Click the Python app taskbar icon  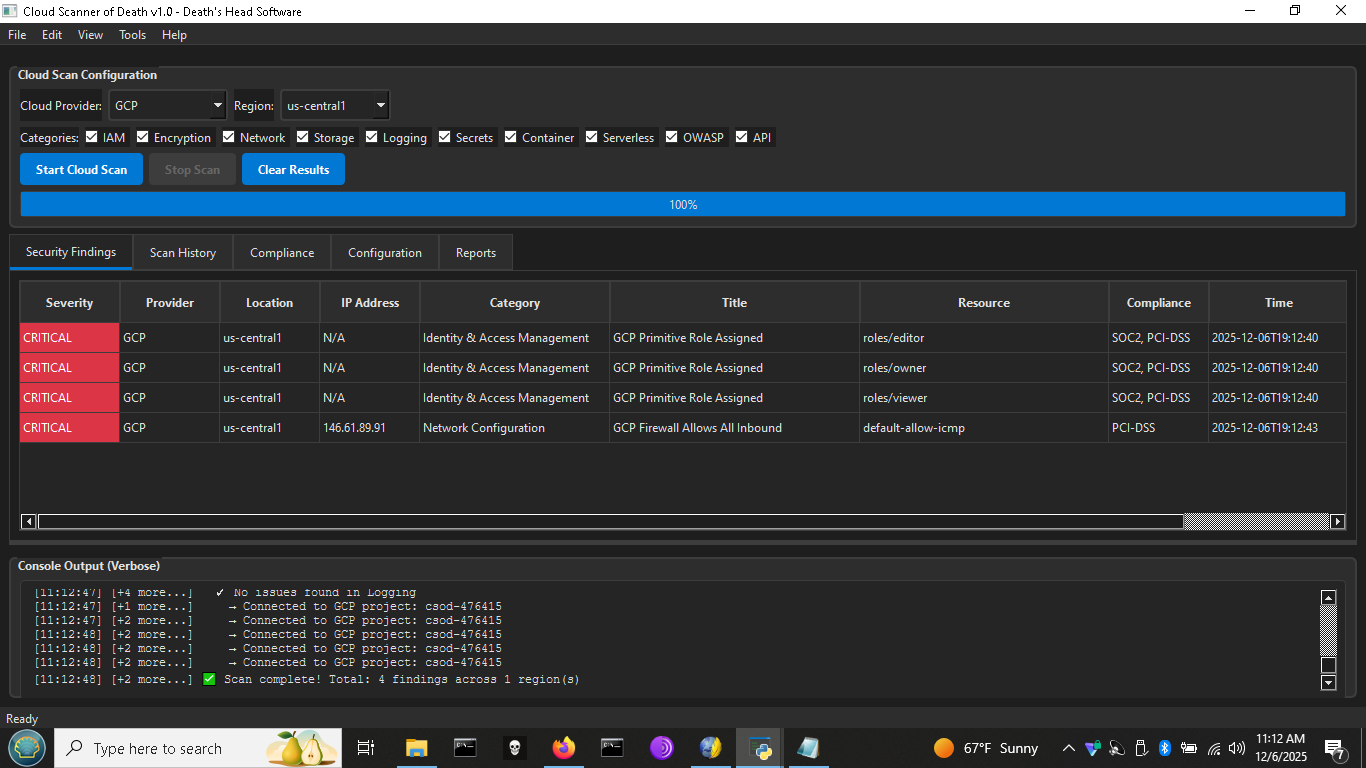[x=760, y=748]
